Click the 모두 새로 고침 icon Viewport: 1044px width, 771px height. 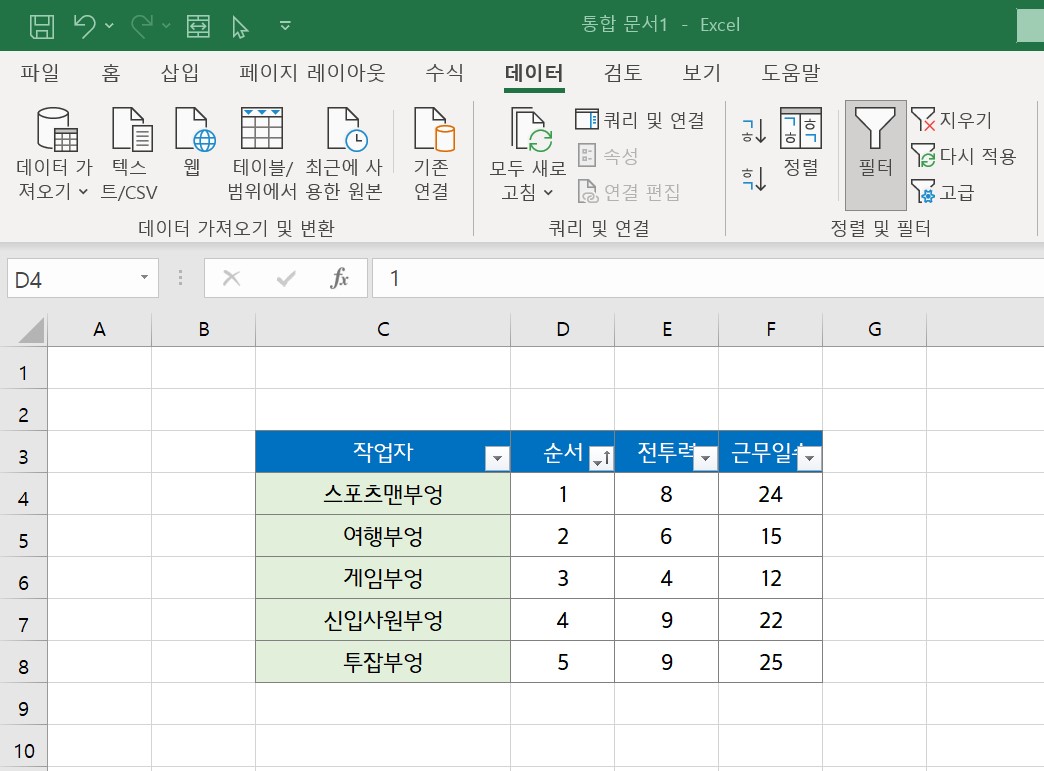click(x=529, y=131)
